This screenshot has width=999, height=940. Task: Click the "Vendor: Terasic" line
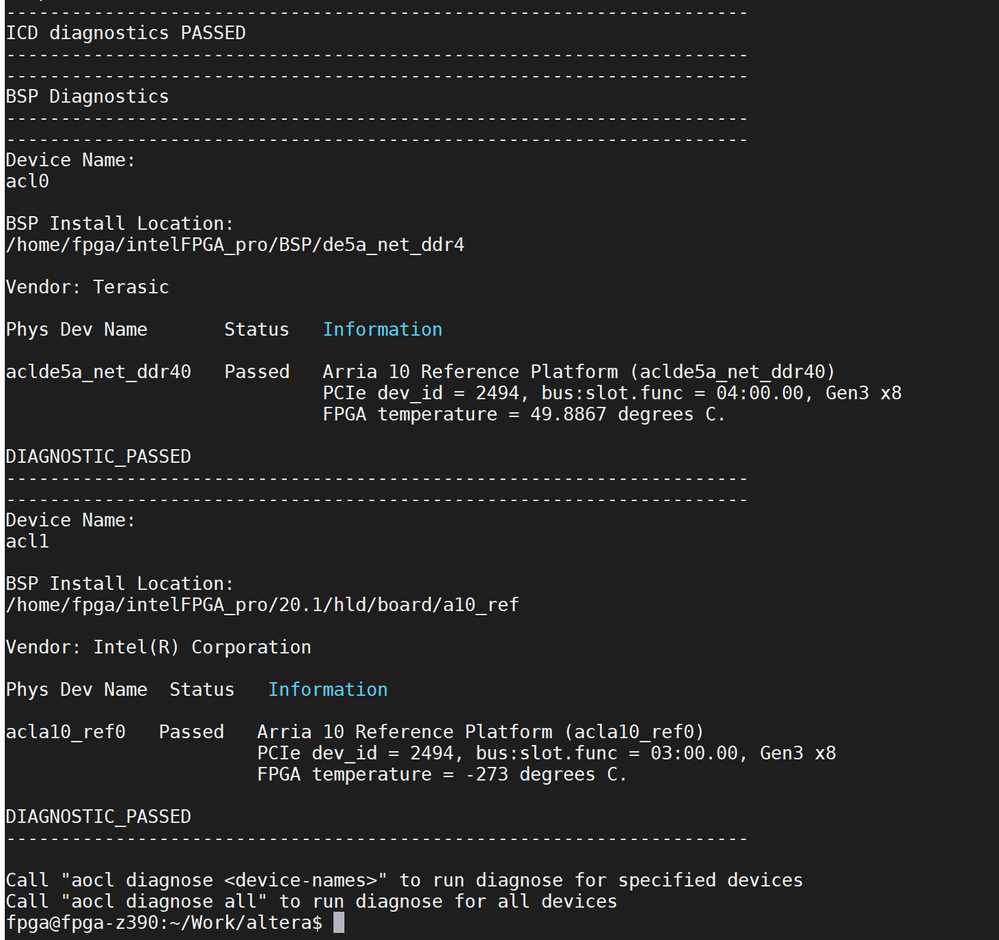(88, 287)
